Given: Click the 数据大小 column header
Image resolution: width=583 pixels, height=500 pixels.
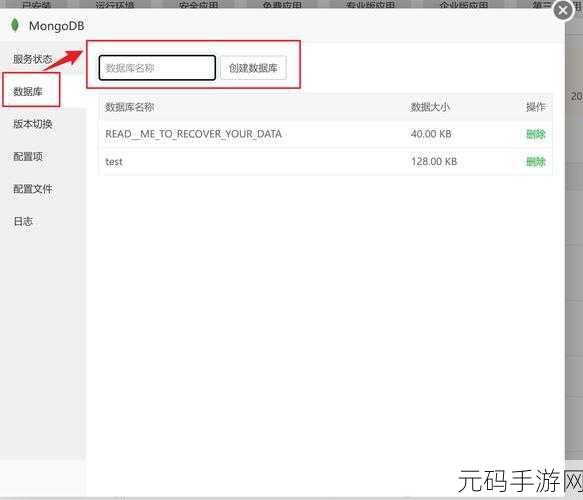Looking at the screenshot, I should tap(430, 107).
